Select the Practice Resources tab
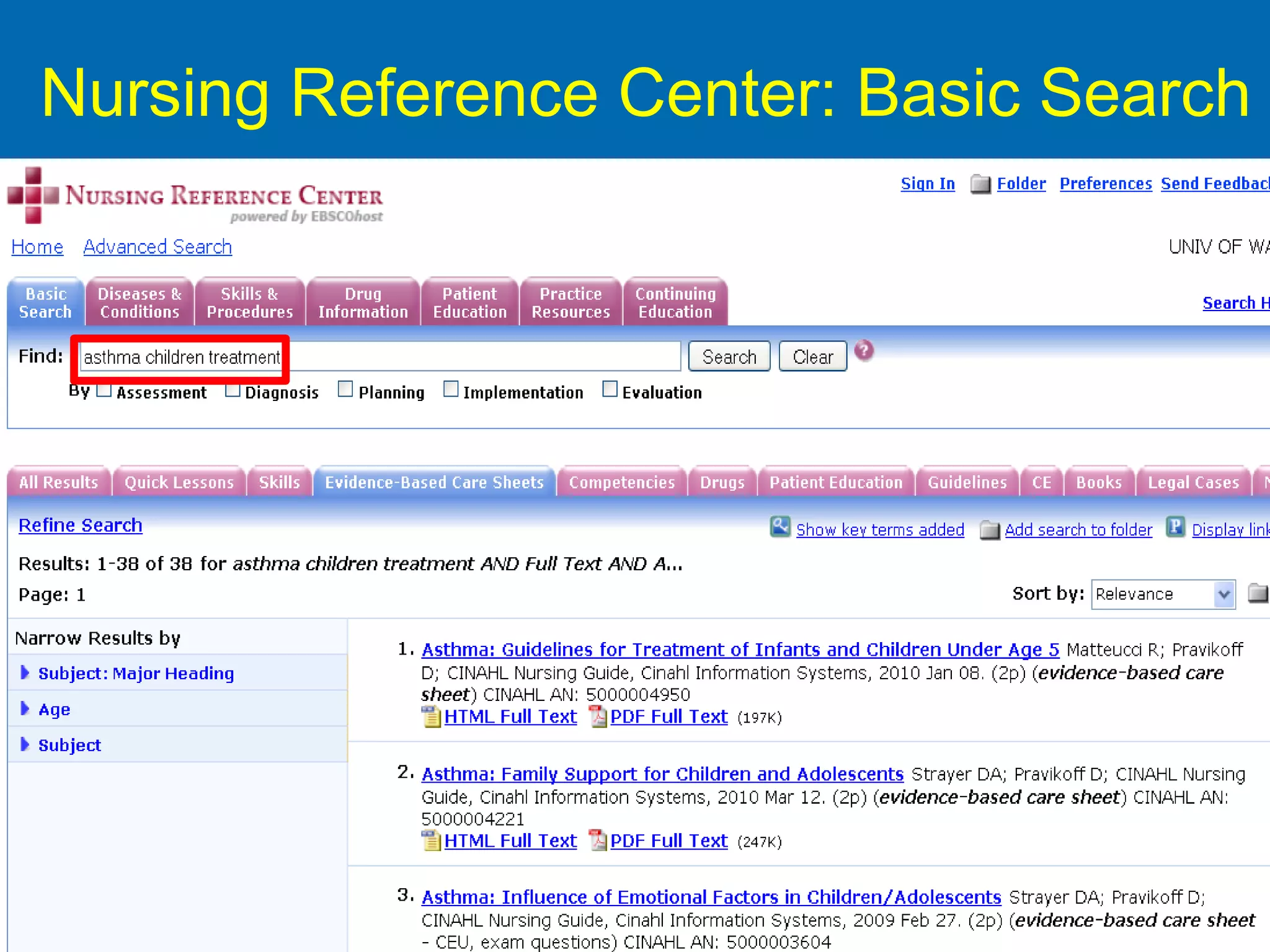 coord(571,302)
